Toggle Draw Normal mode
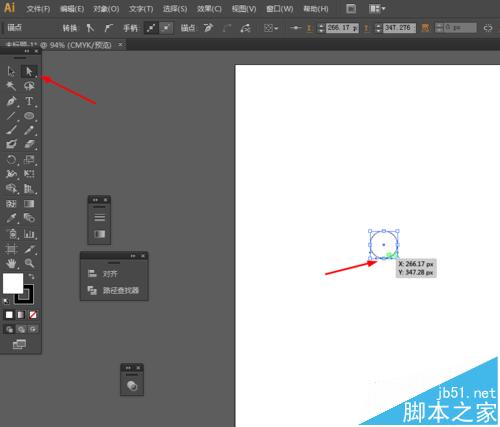The height and width of the screenshot is (427, 500). click(x=9, y=329)
